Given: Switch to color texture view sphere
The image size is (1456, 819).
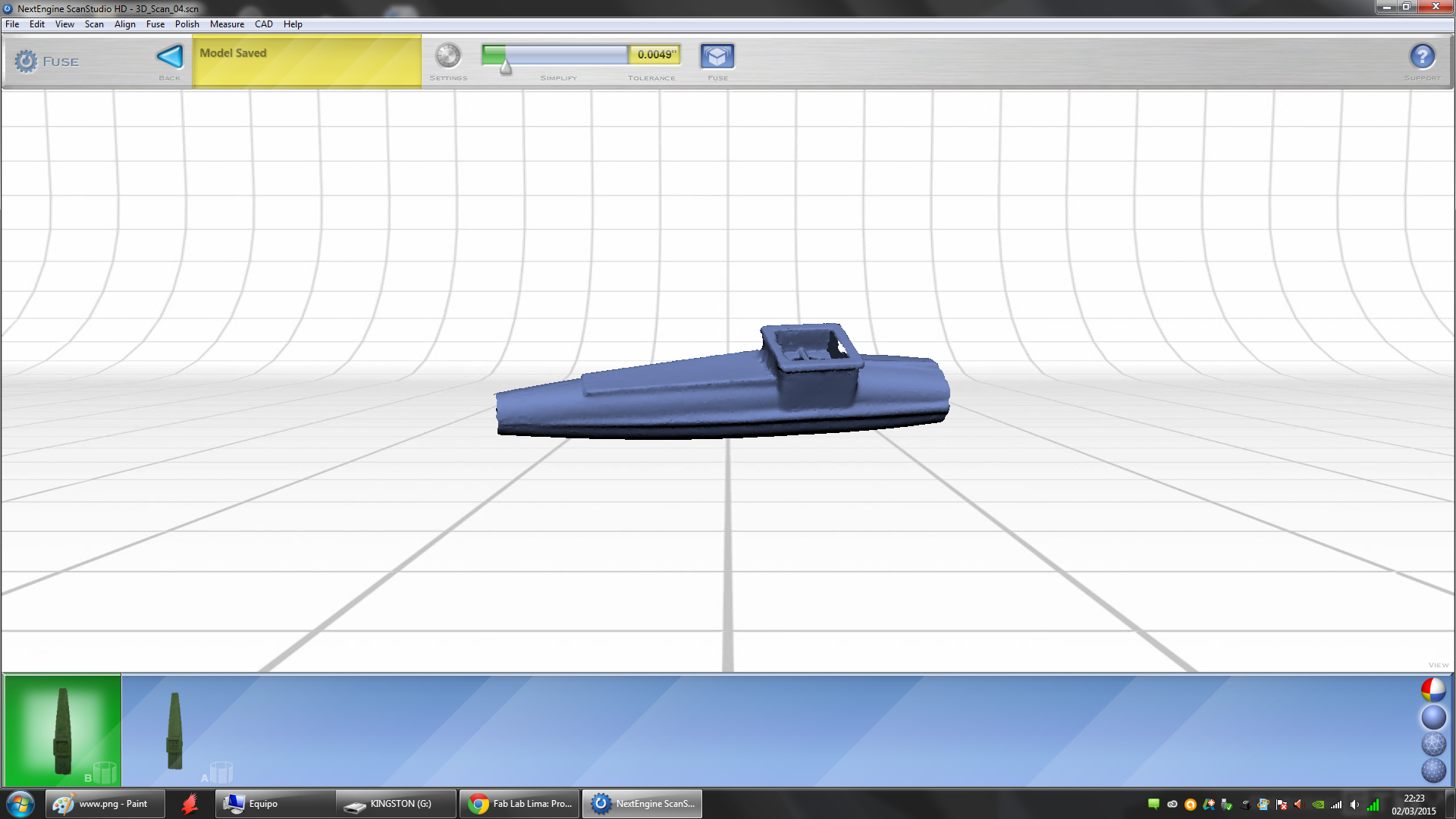Looking at the screenshot, I should pyautogui.click(x=1433, y=690).
